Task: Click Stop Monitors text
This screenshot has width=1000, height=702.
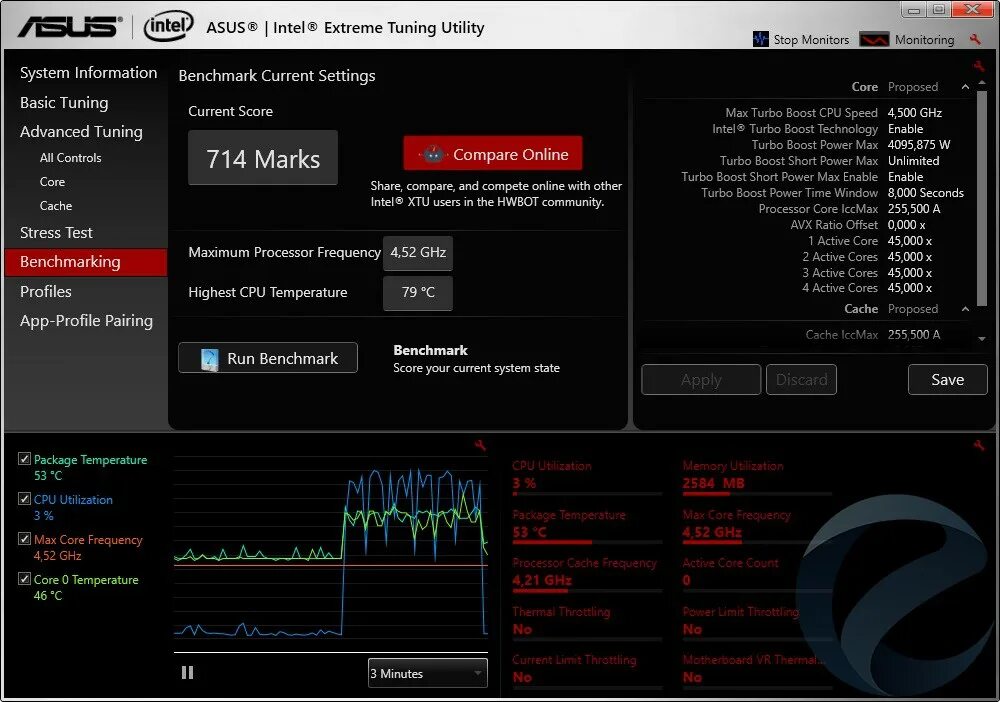Action: tap(811, 40)
